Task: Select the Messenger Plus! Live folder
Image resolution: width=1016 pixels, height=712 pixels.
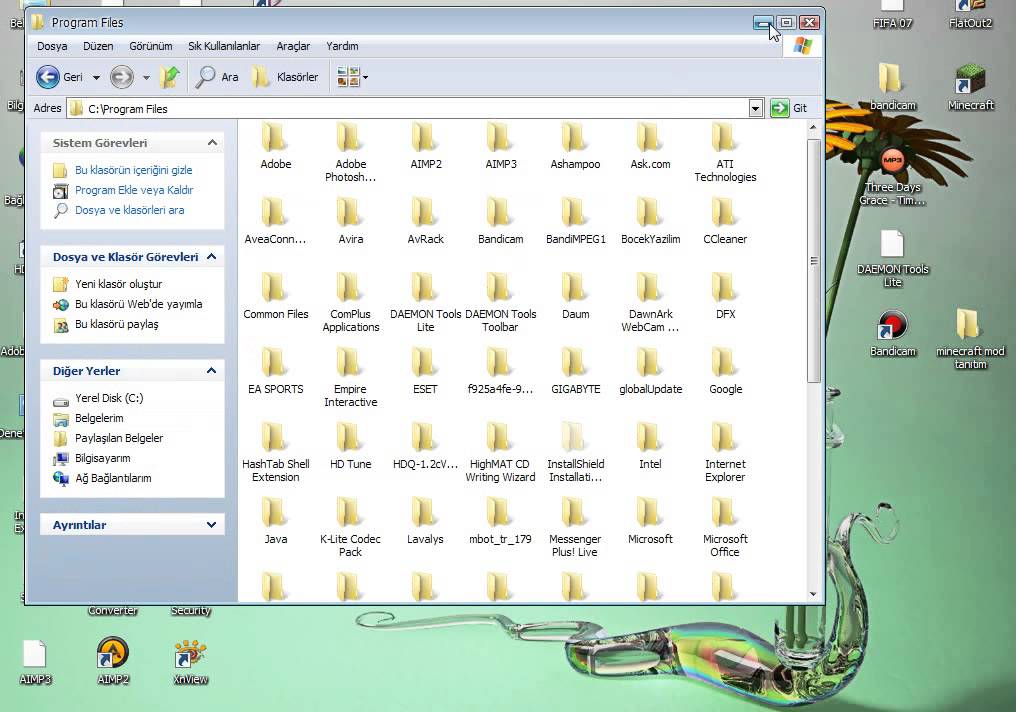Action: (x=575, y=529)
